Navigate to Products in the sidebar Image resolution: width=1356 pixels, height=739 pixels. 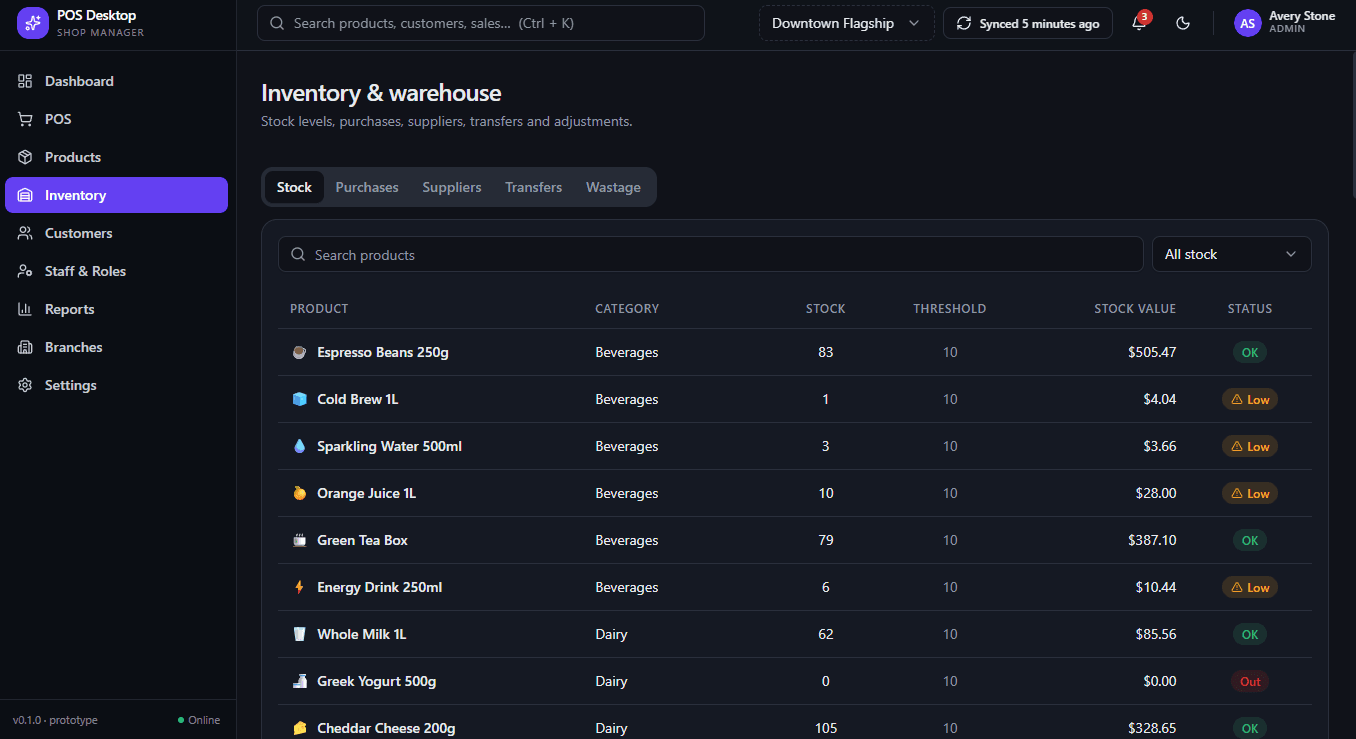116,157
